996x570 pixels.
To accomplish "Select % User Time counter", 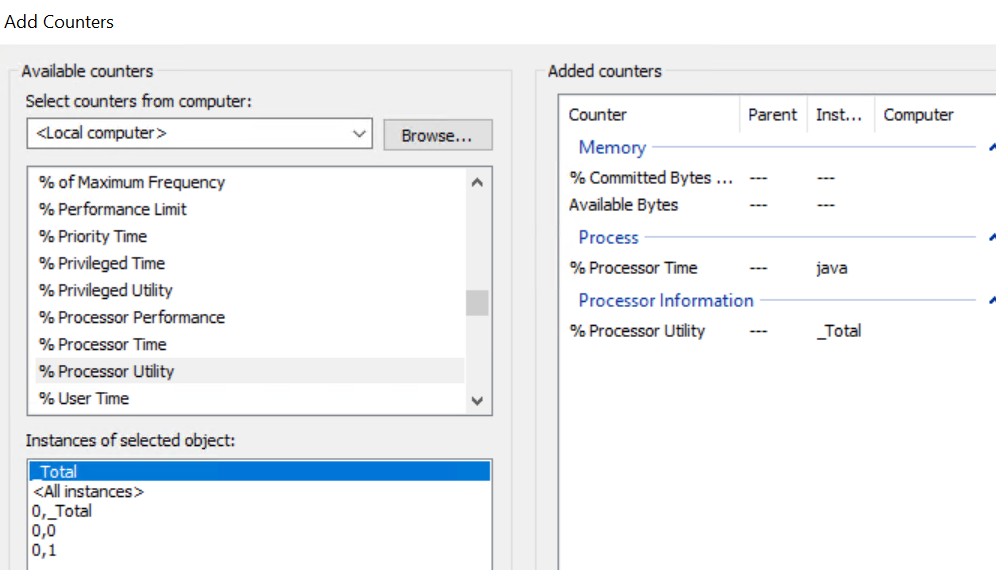I will coord(84,398).
